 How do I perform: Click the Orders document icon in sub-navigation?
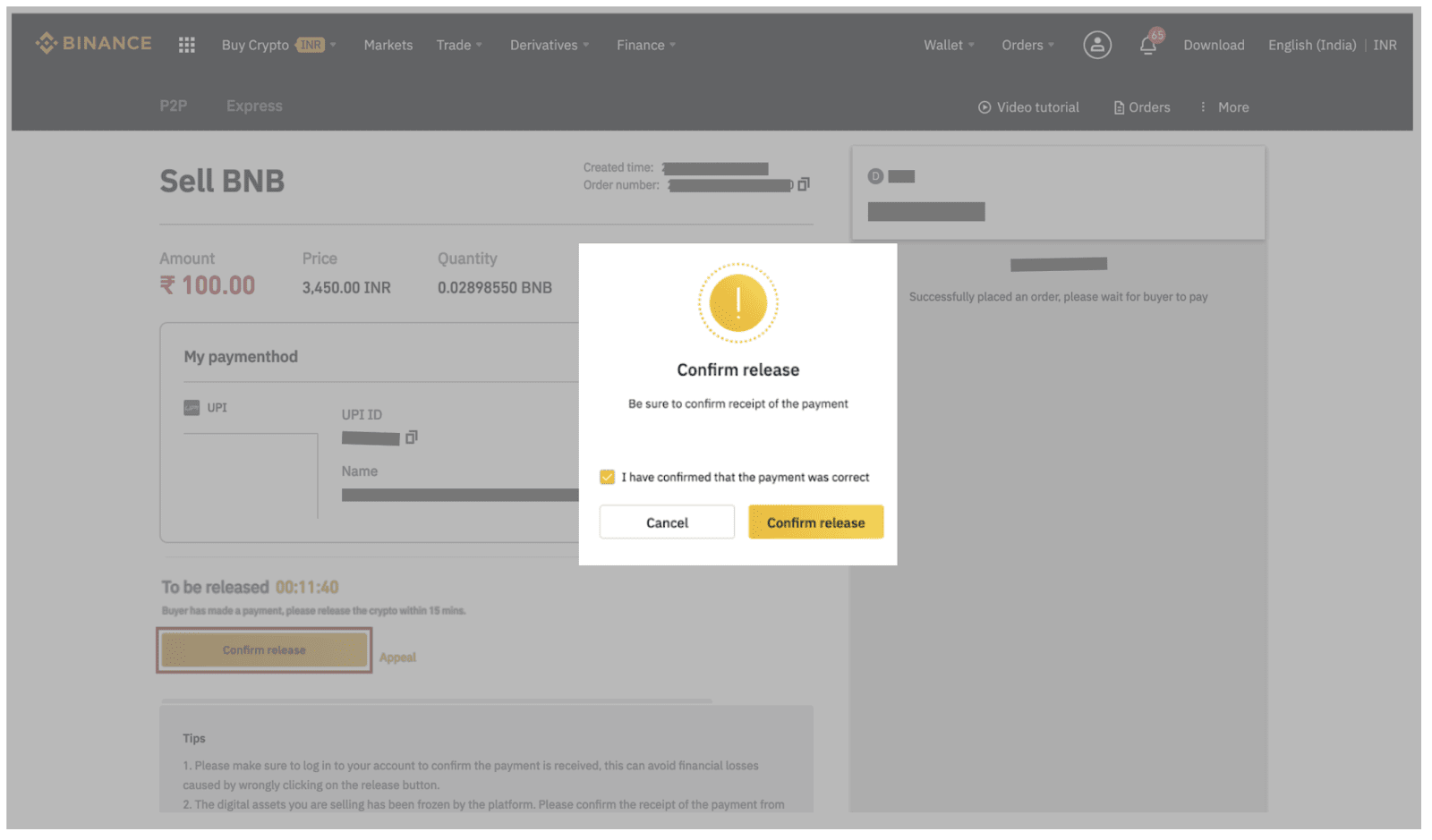1119,107
